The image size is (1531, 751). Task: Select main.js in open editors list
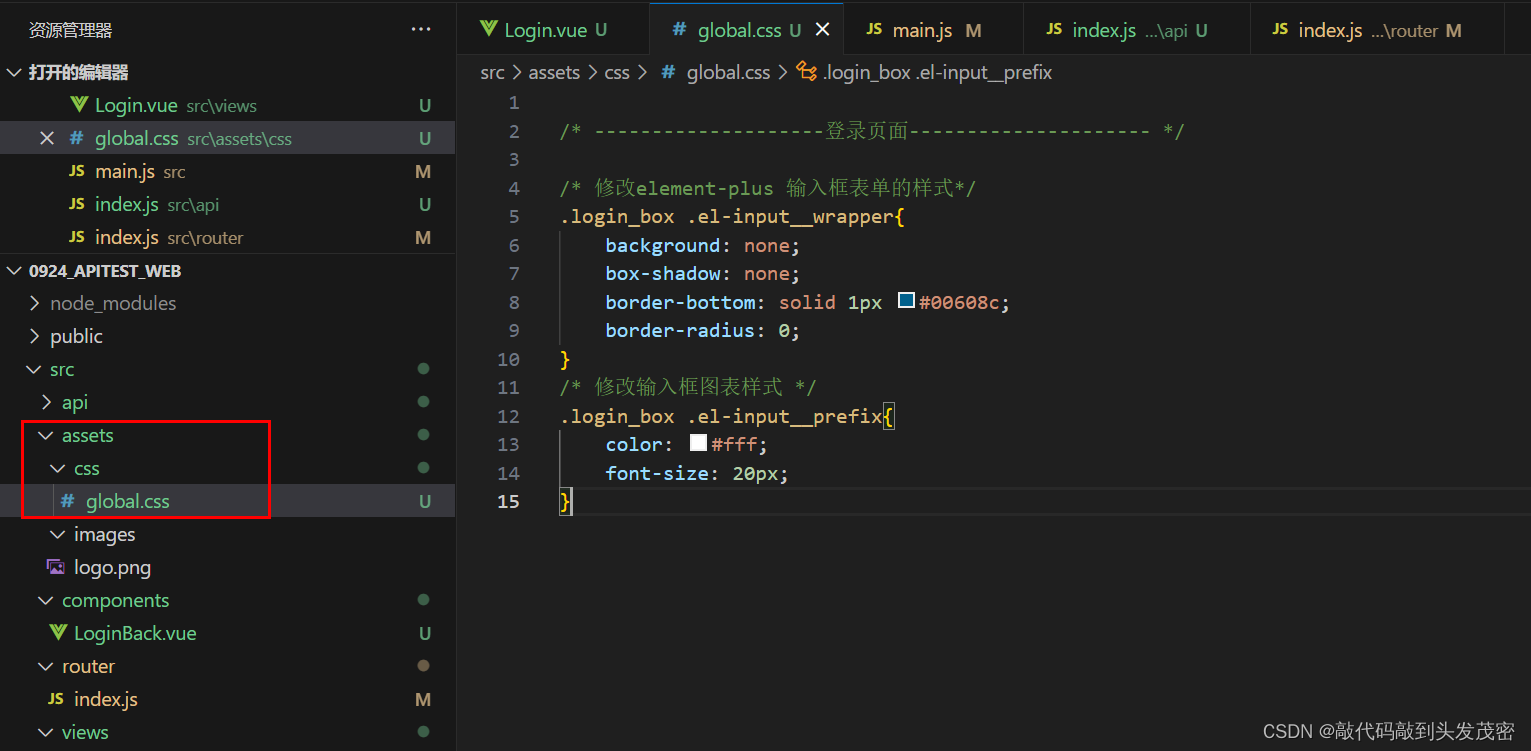[228, 172]
